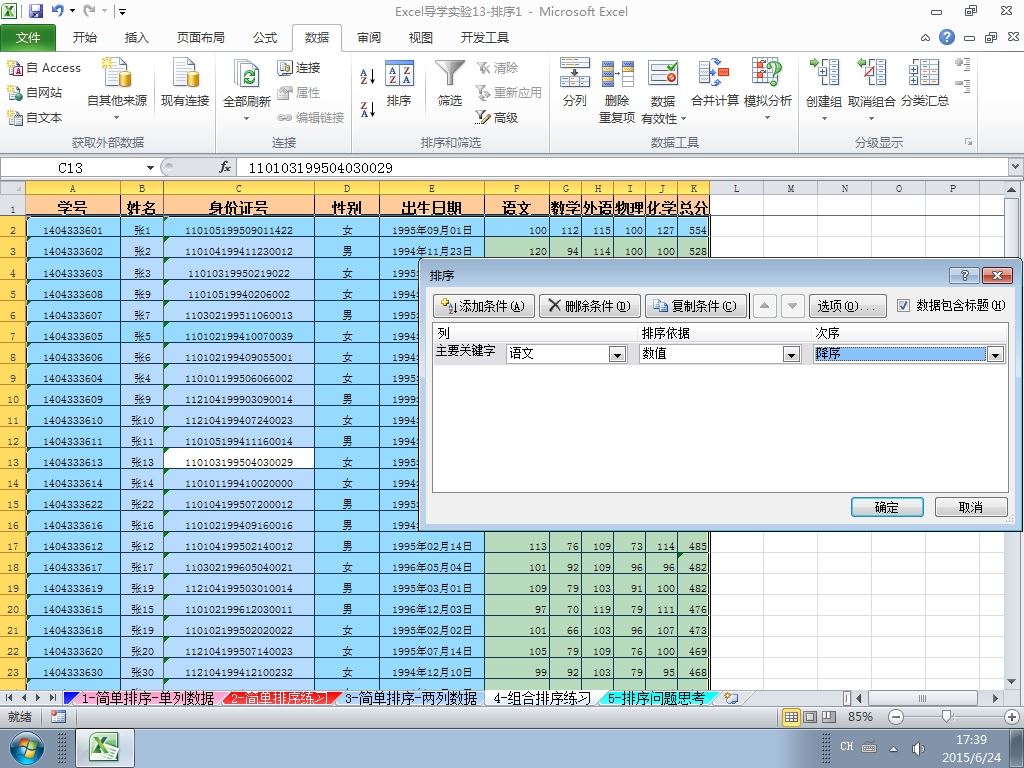Open the File (文件) tab
The height and width of the screenshot is (768, 1024).
pos(27,37)
